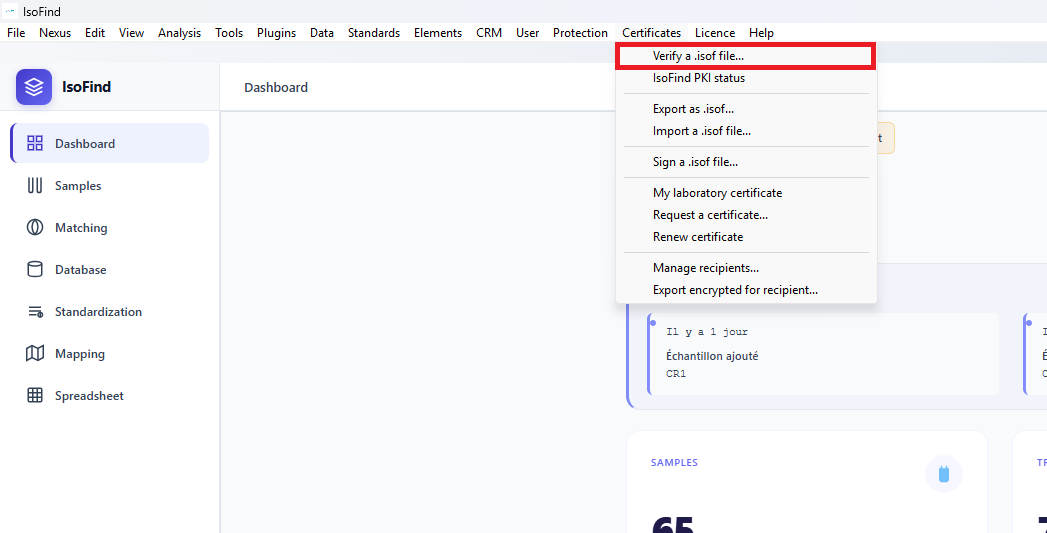Open the Spreadsheet section
The image size is (1047, 533).
point(110,395)
